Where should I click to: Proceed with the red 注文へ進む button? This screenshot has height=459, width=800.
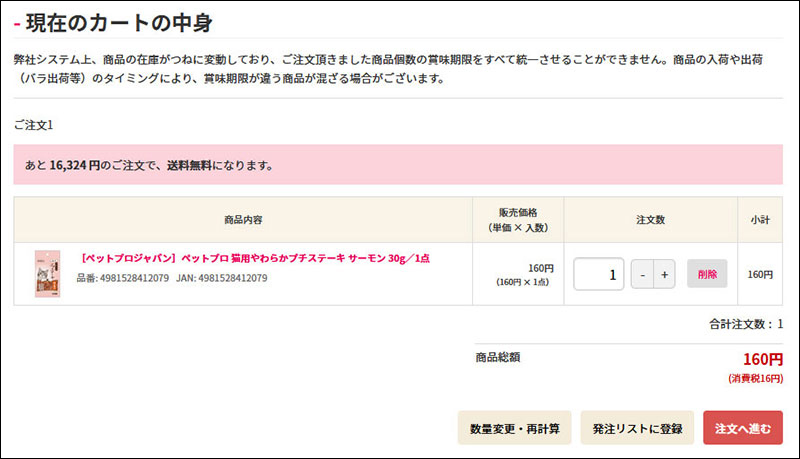[743, 428]
